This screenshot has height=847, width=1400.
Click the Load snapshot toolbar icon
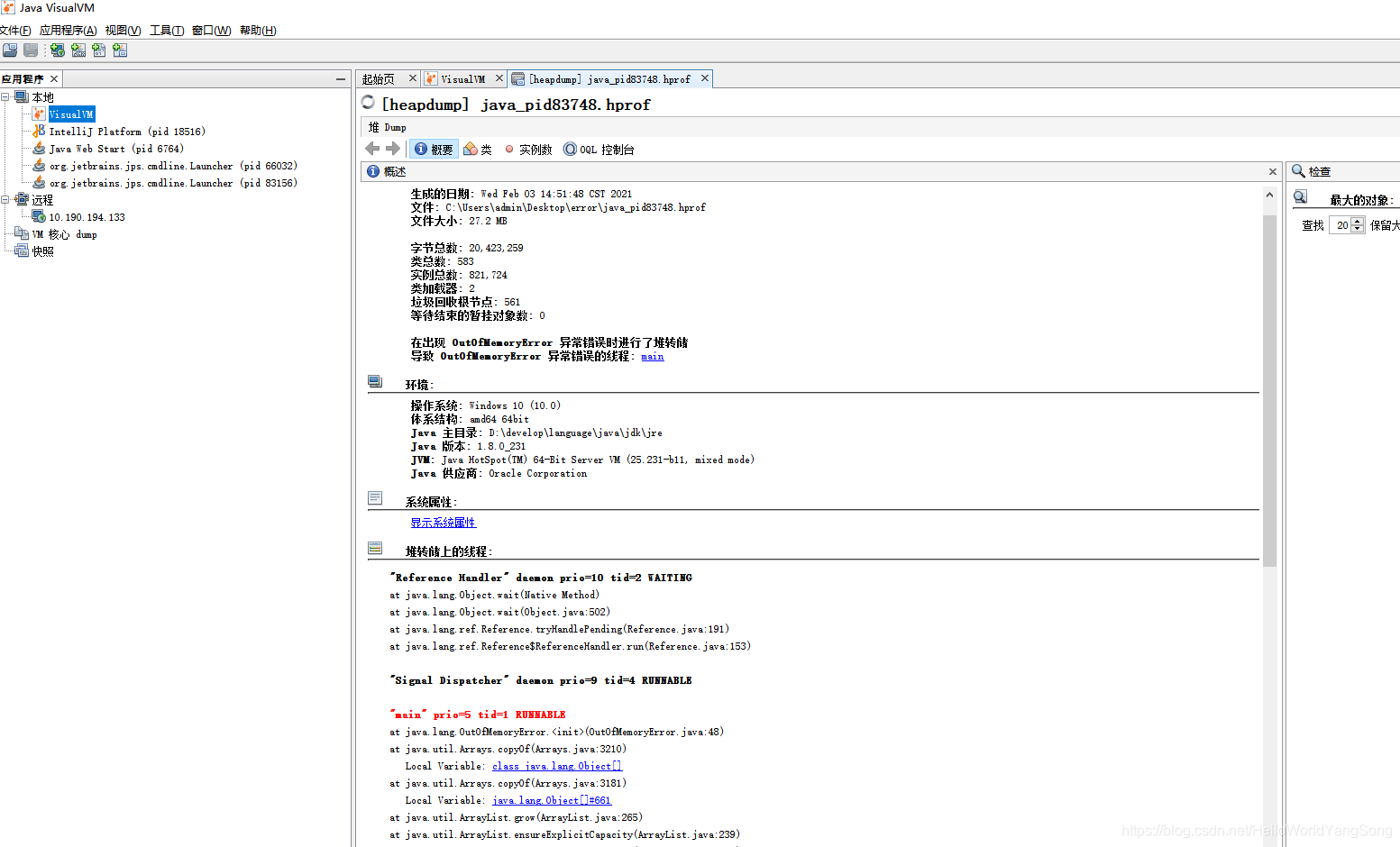click(10, 50)
